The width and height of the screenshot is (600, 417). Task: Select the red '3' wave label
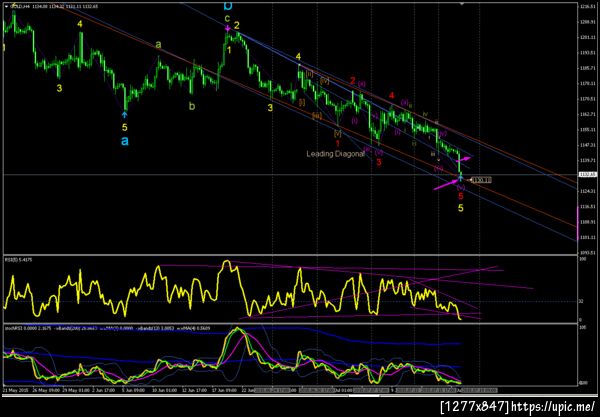[x=379, y=162]
